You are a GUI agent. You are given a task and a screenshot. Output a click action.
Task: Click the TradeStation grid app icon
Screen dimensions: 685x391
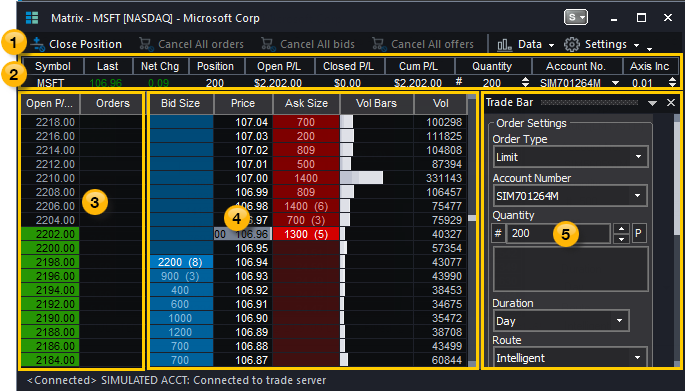click(x=32, y=18)
